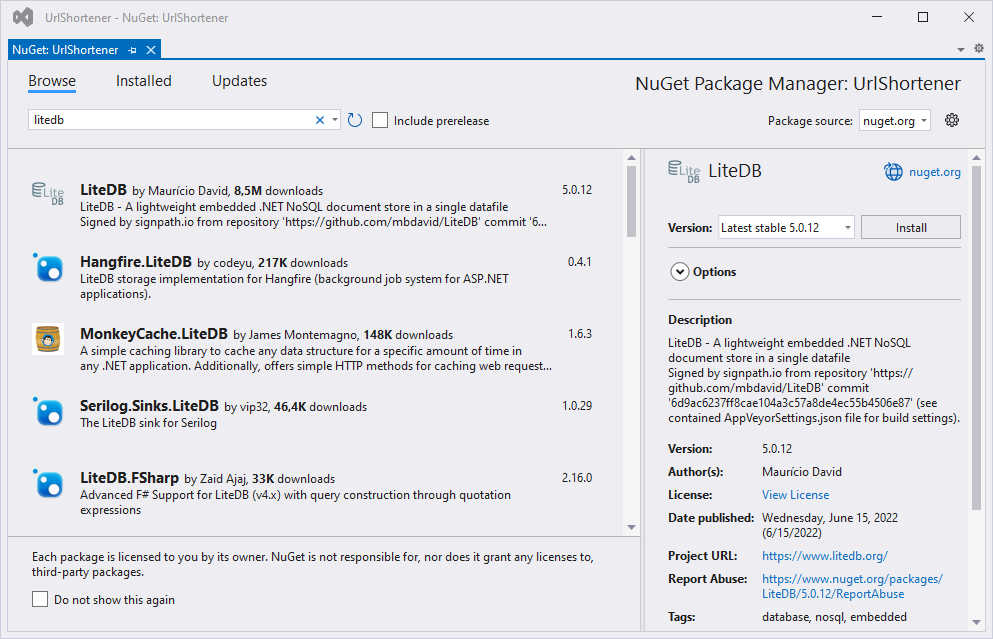The width and height of the screenshot is (993, 639).
Task: Click the Install button
Action: click(910, 227)
